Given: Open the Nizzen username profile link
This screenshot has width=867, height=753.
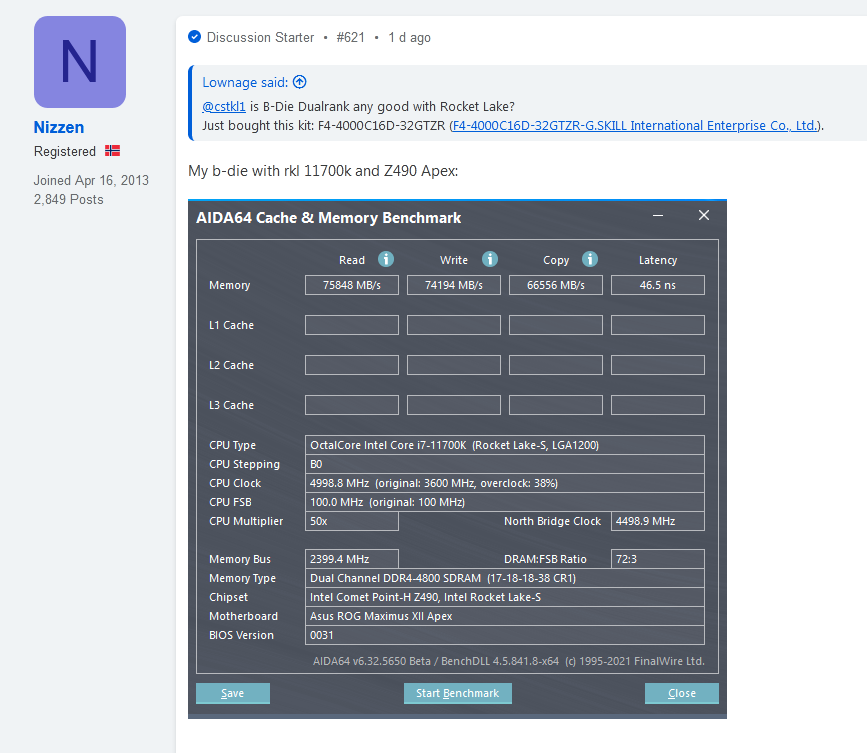Looking at the screenshot, I should point(59,127).
